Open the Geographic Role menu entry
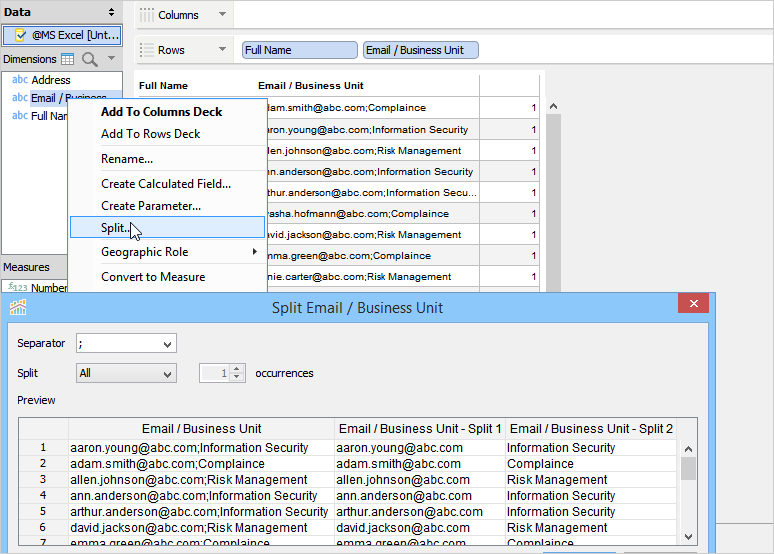The width and height of the screenshot is (774, 554). [167, 252]
